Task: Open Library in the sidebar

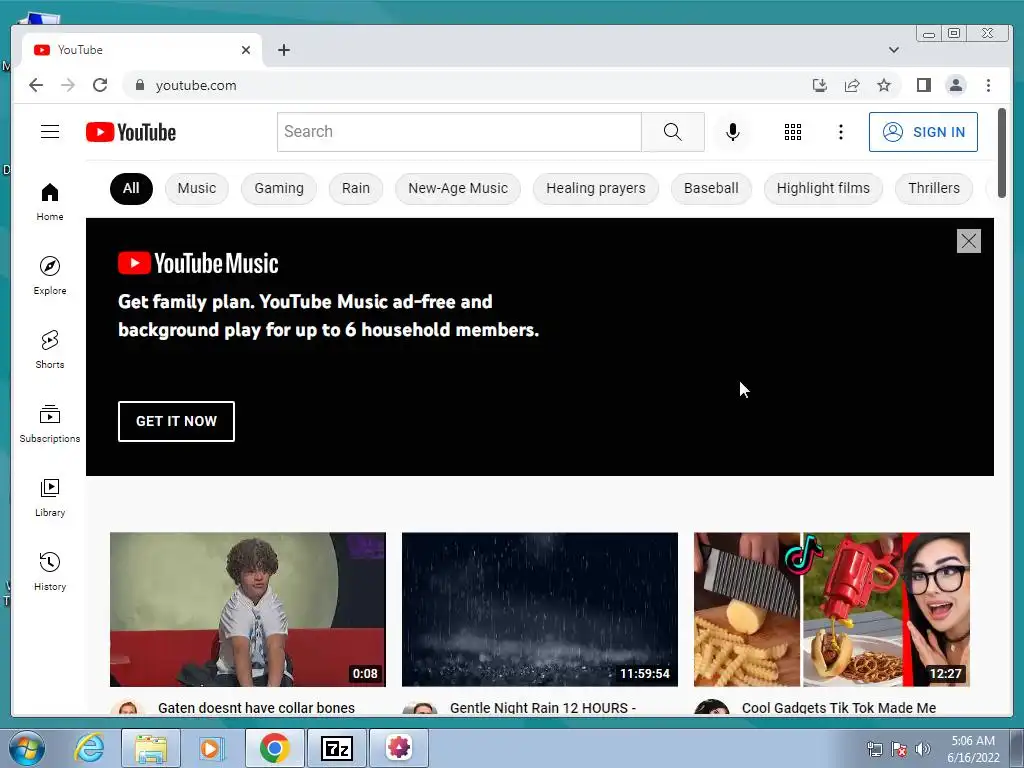Action: click(x=50, y=498)
